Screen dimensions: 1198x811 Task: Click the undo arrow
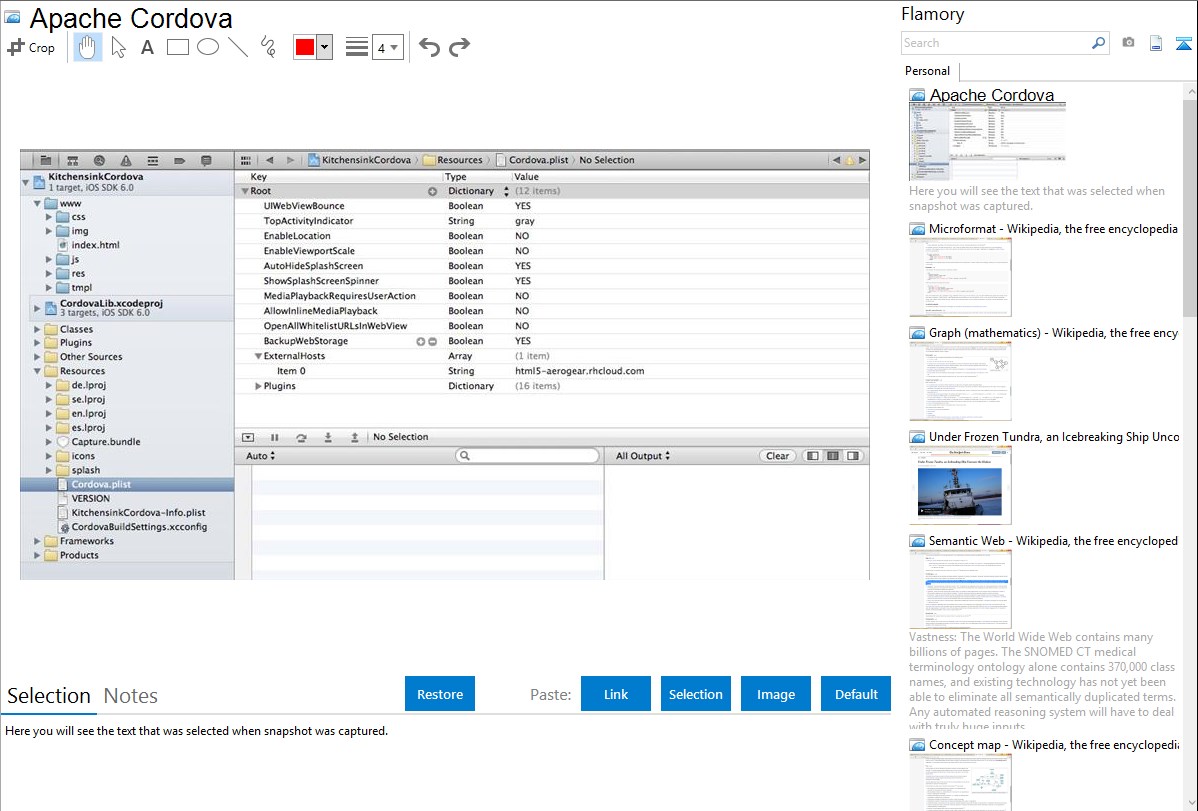click(x=429, y=47)
